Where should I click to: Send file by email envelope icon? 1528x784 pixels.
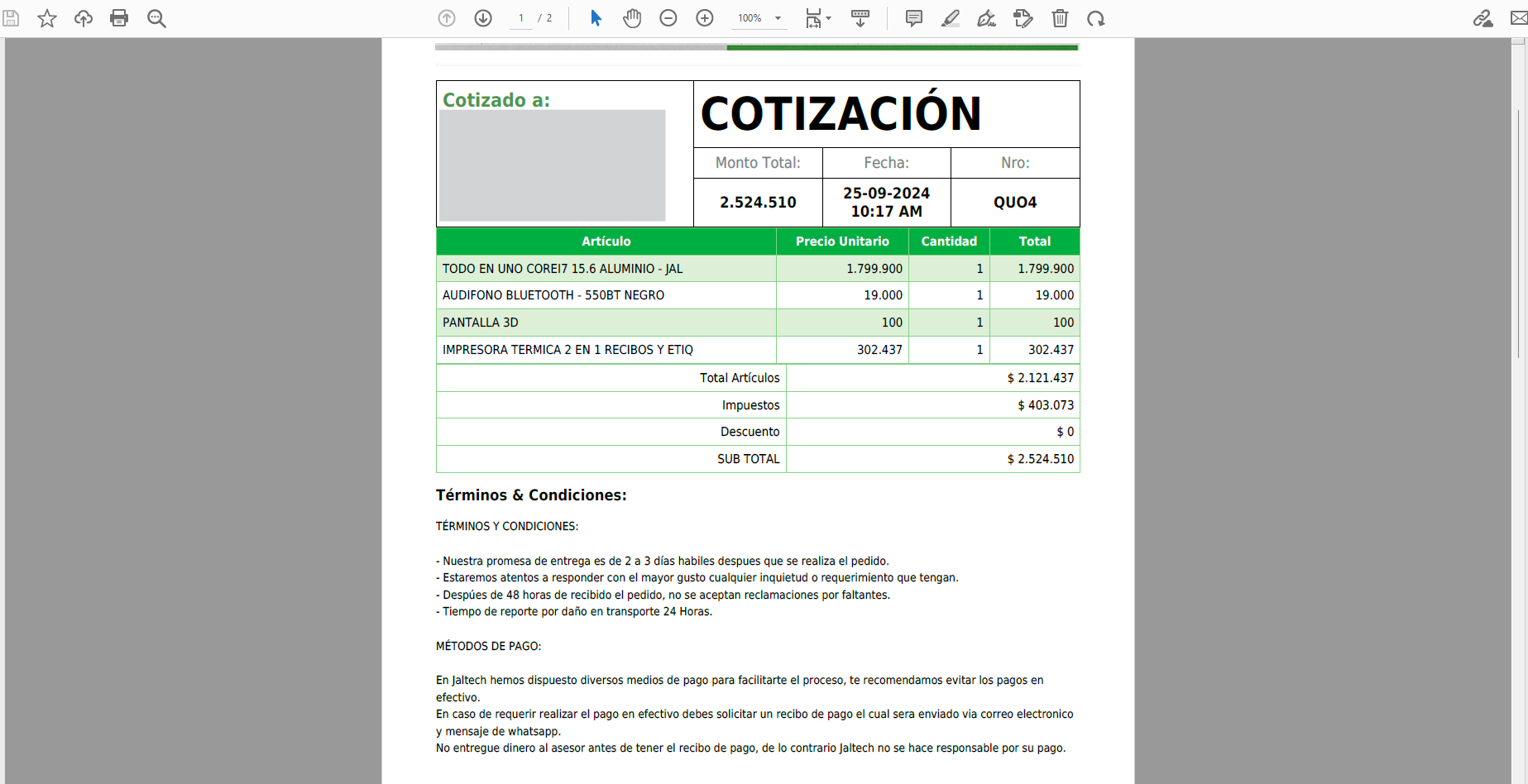pos(1519,18)
